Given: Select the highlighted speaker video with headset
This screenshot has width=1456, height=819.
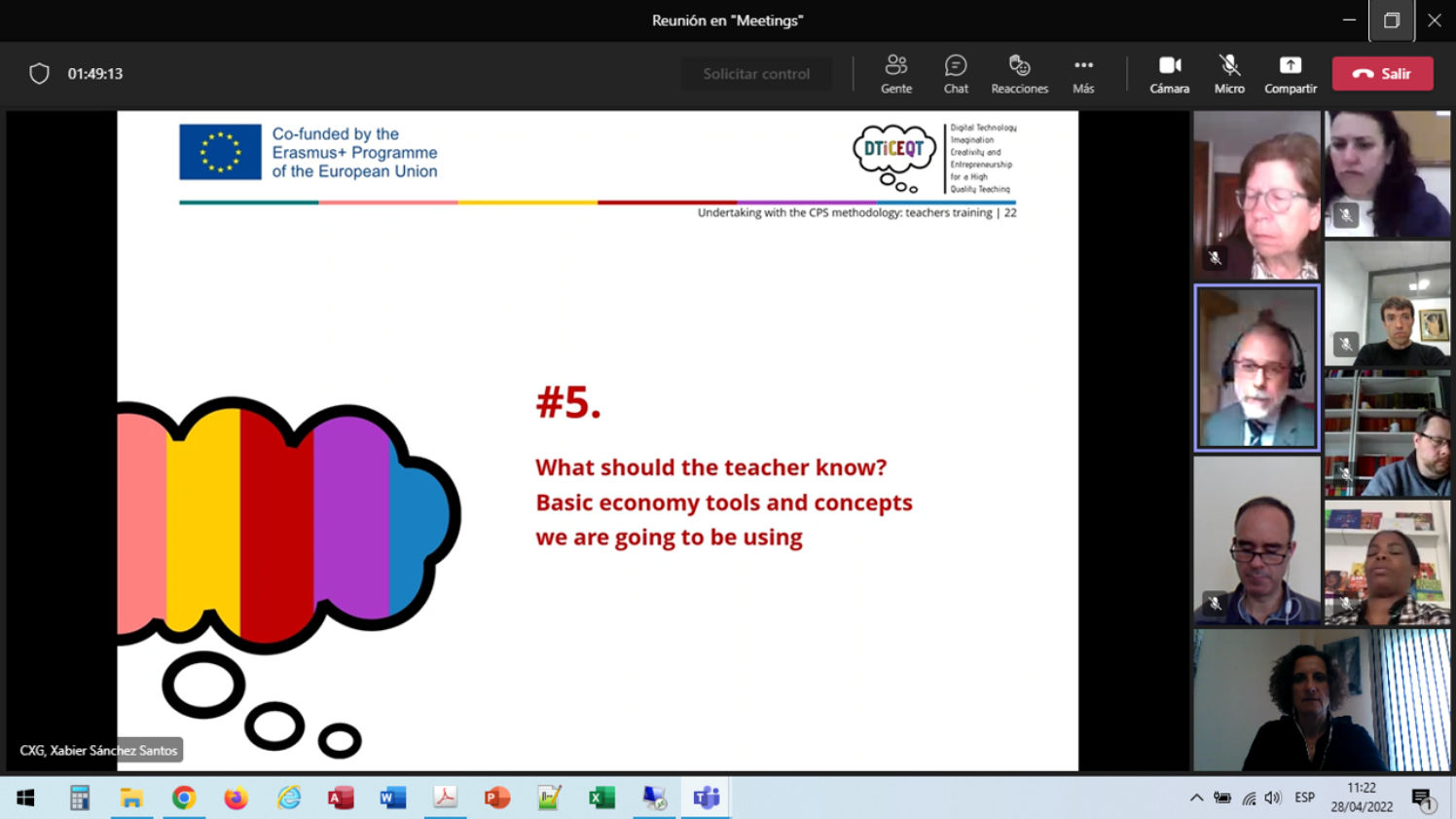Looking at the screenshot, I should (x=1256, y=368).
